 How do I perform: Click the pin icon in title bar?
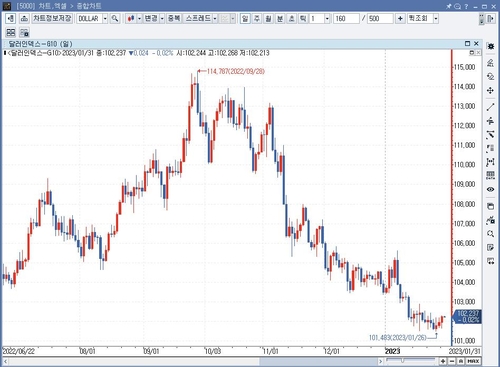click(x=449, y=6)
